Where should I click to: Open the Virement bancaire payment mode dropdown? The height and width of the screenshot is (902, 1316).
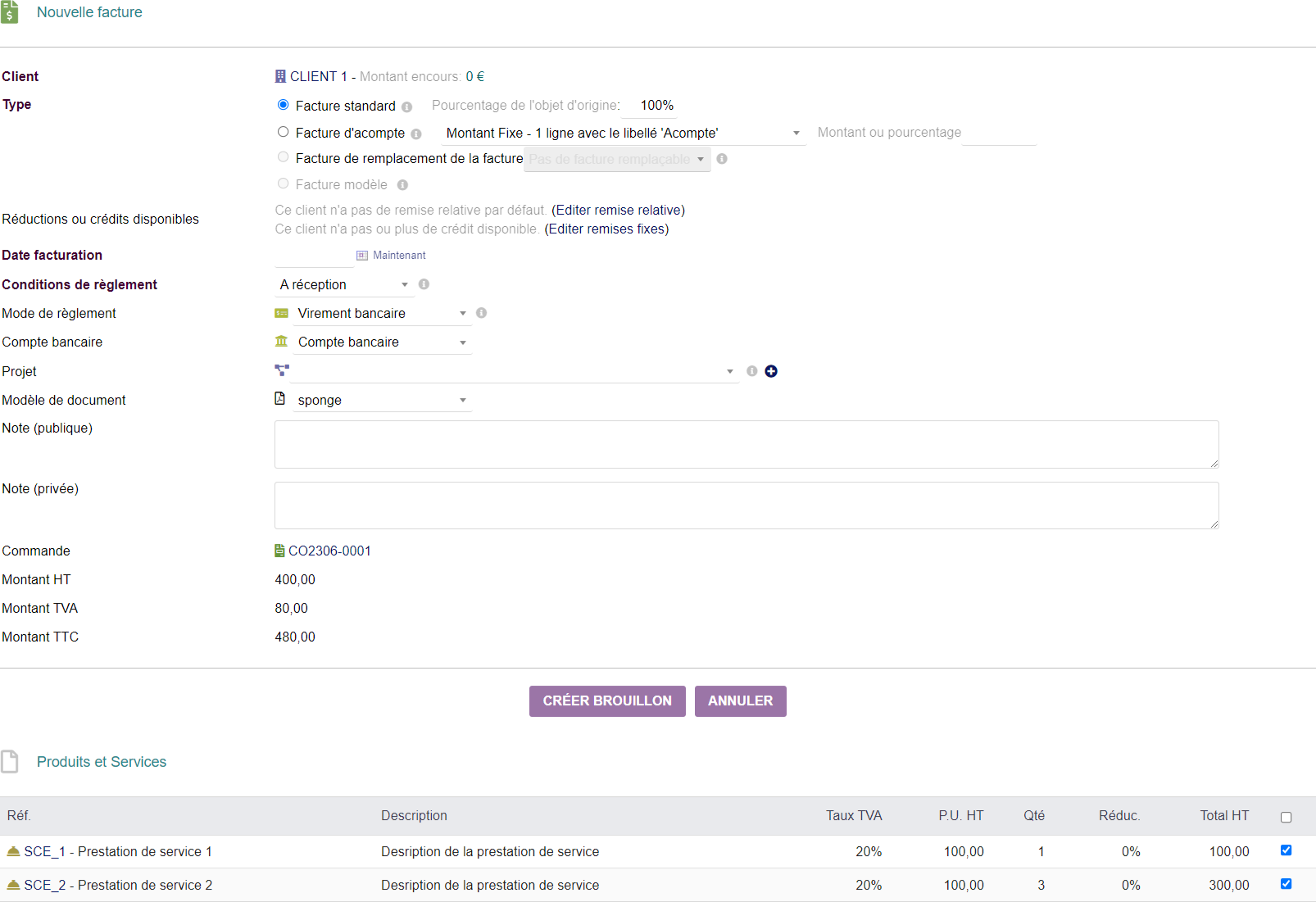383,313
